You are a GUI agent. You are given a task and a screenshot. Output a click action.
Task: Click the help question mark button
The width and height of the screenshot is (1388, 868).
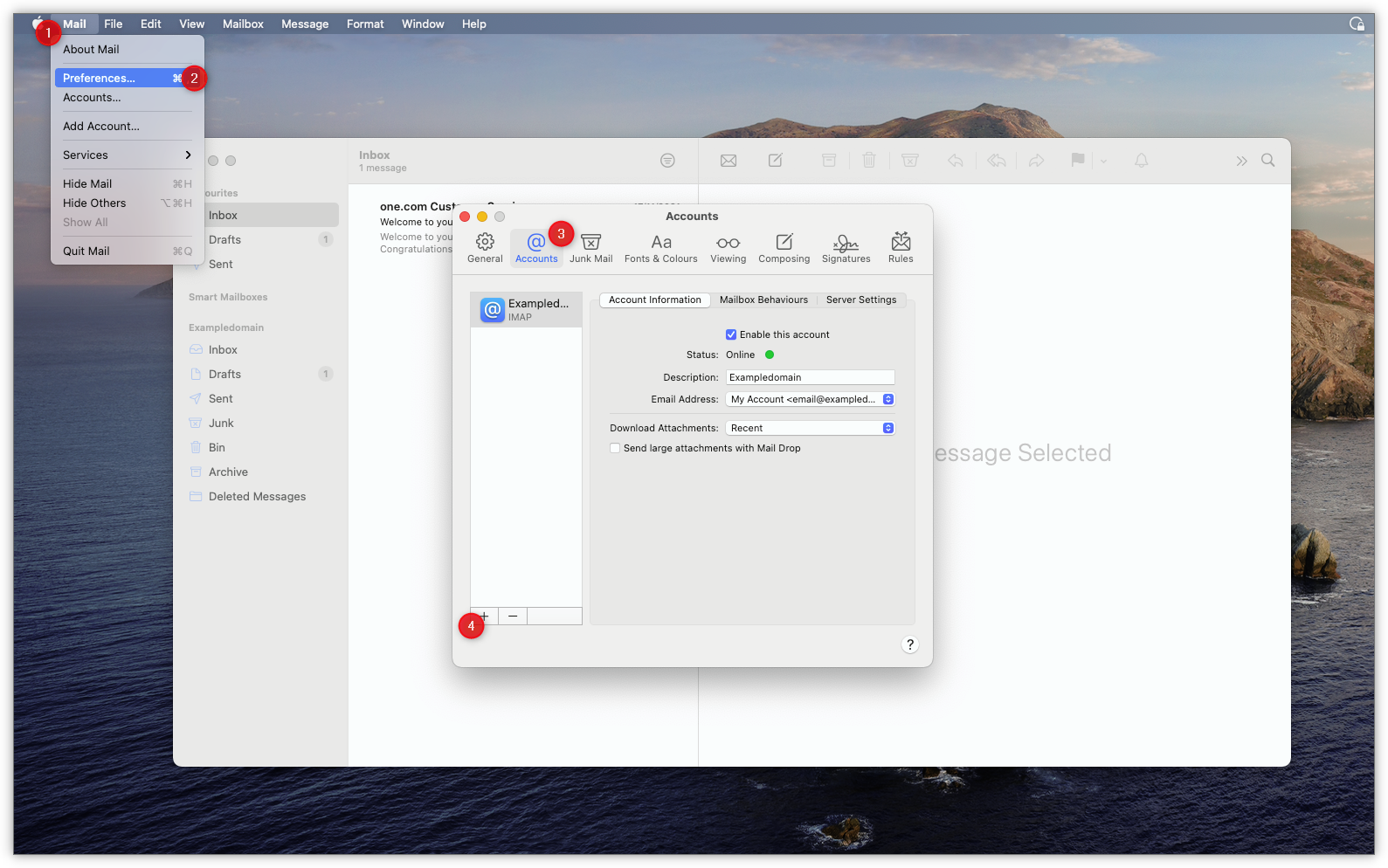pos(909,644)
